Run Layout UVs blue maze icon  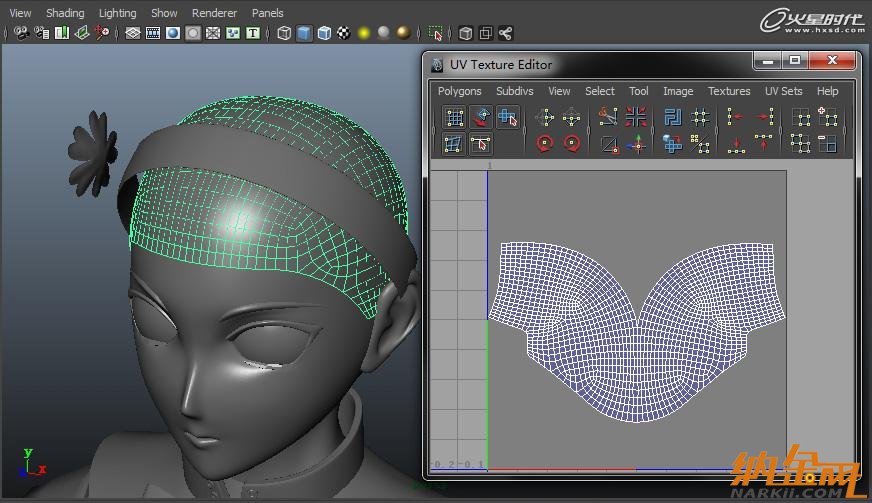click(673, 117)
